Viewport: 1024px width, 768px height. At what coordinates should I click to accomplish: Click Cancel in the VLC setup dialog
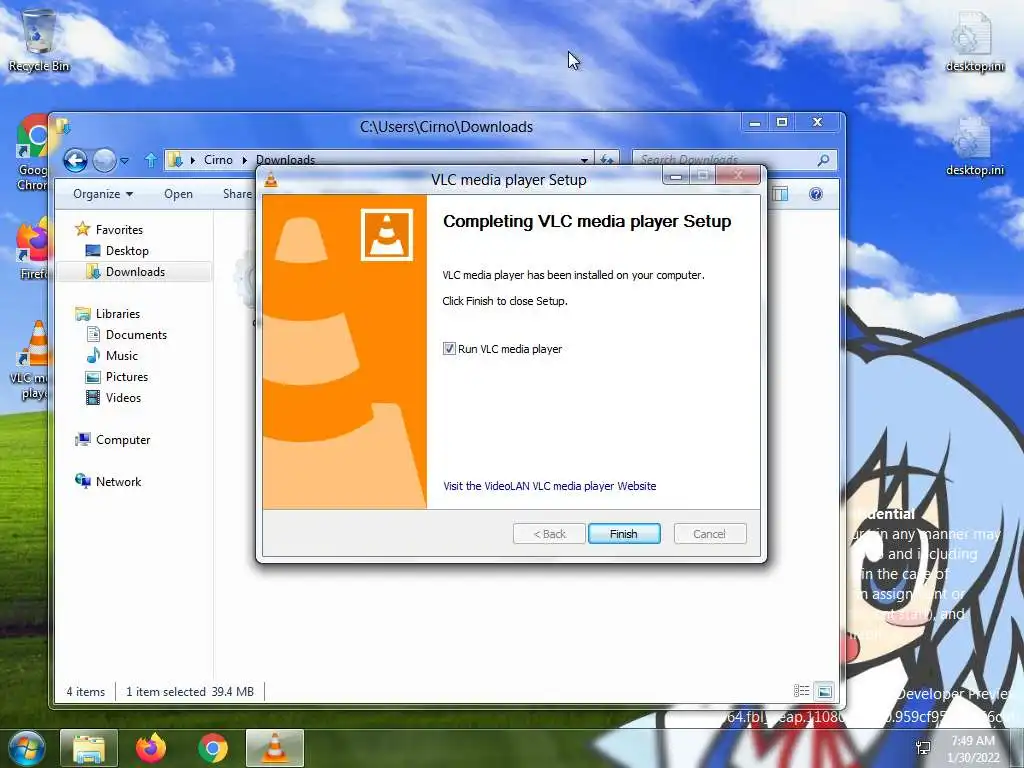(709, 534)
